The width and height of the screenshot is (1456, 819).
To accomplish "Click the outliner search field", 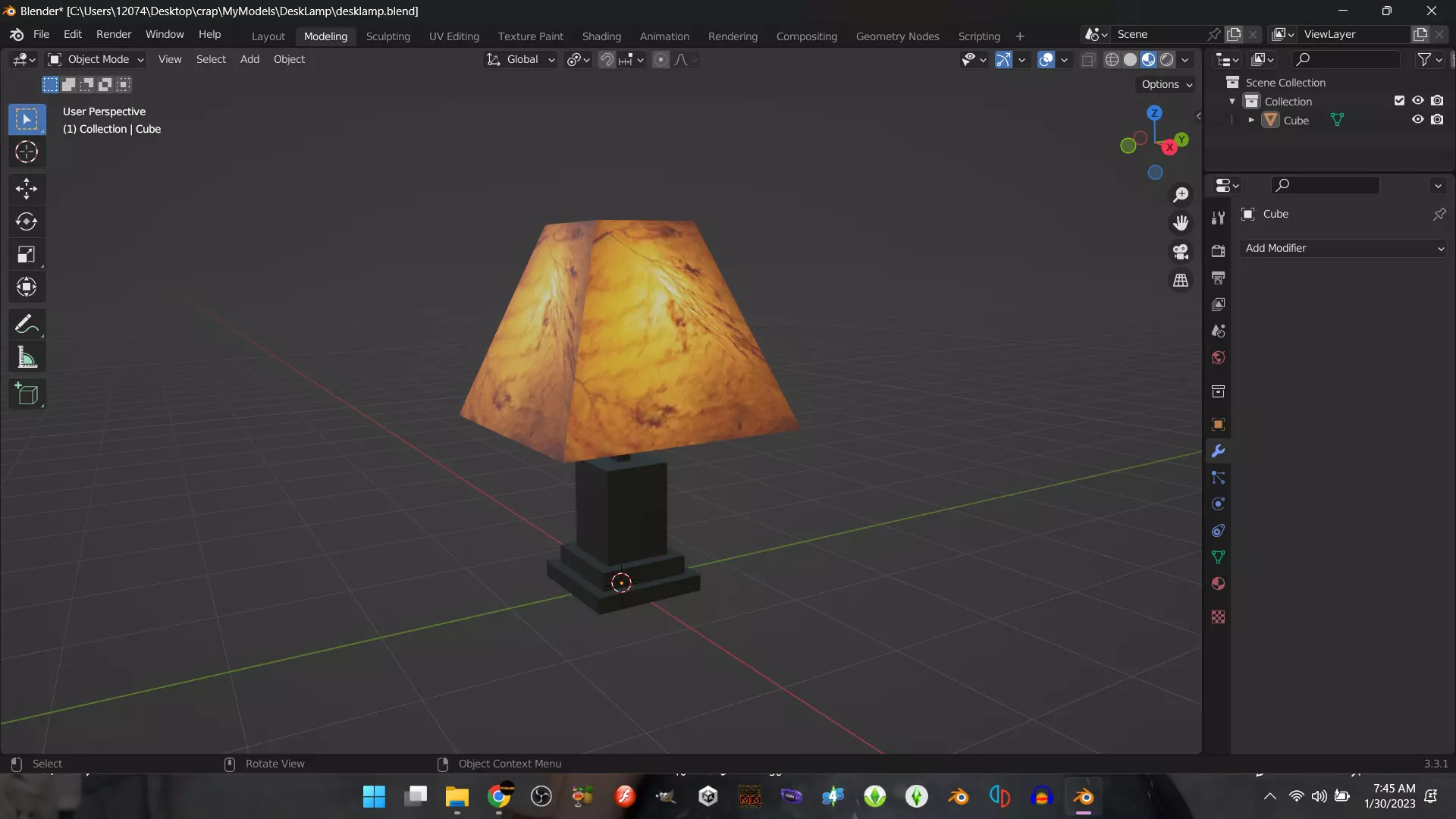I will (1347, 60).
